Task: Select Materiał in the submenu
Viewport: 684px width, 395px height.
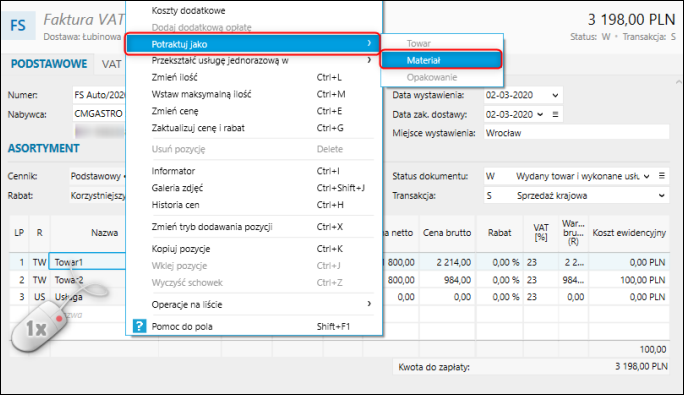Action: coord(441,60)
